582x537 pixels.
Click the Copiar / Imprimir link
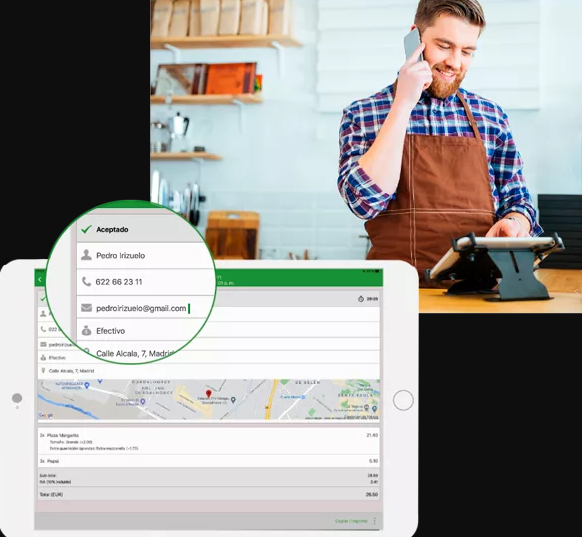(x=351, y=521)
